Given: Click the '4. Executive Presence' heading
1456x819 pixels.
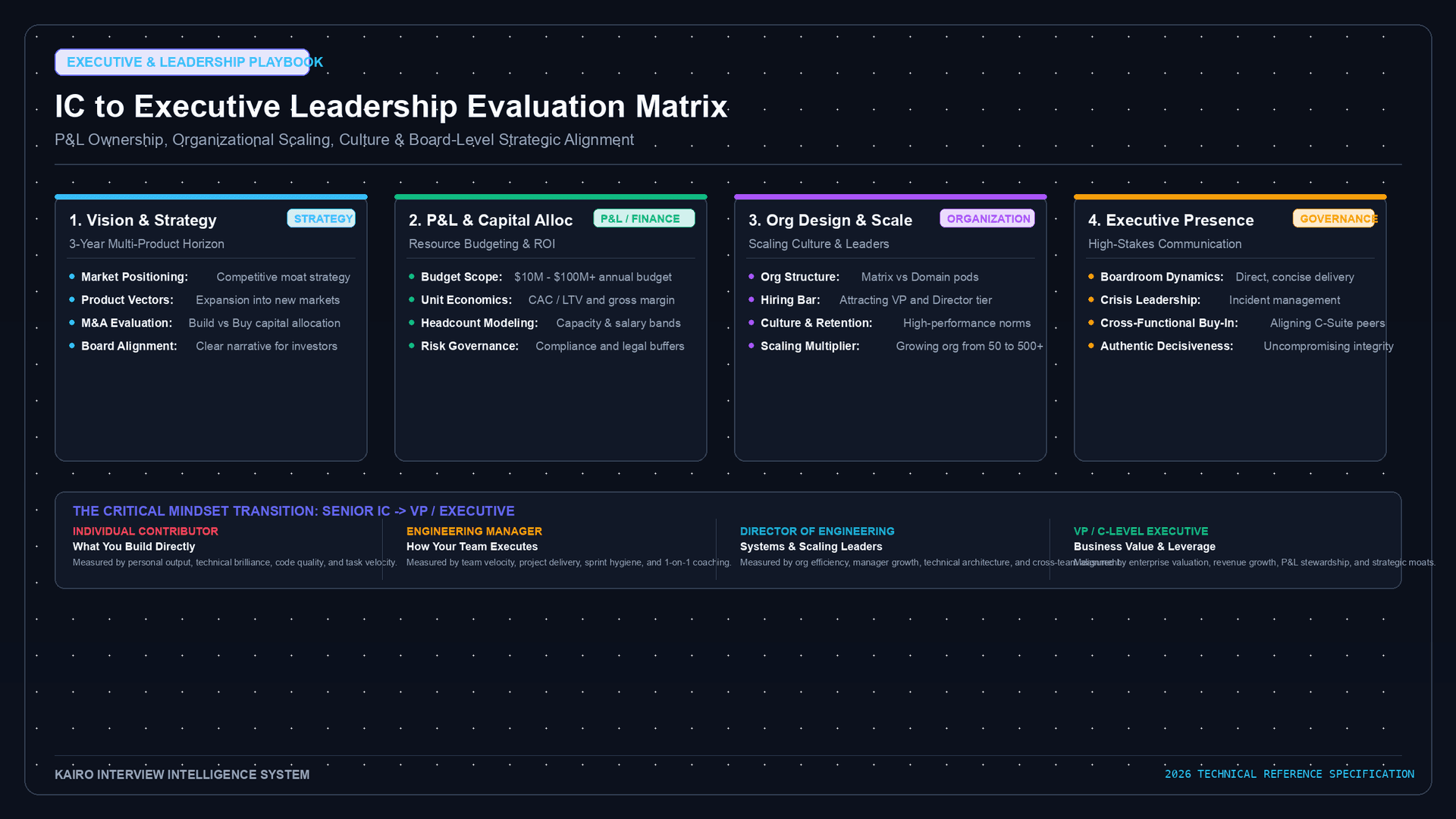Looking at the screenshot, I should click(x=1171, y=220).
